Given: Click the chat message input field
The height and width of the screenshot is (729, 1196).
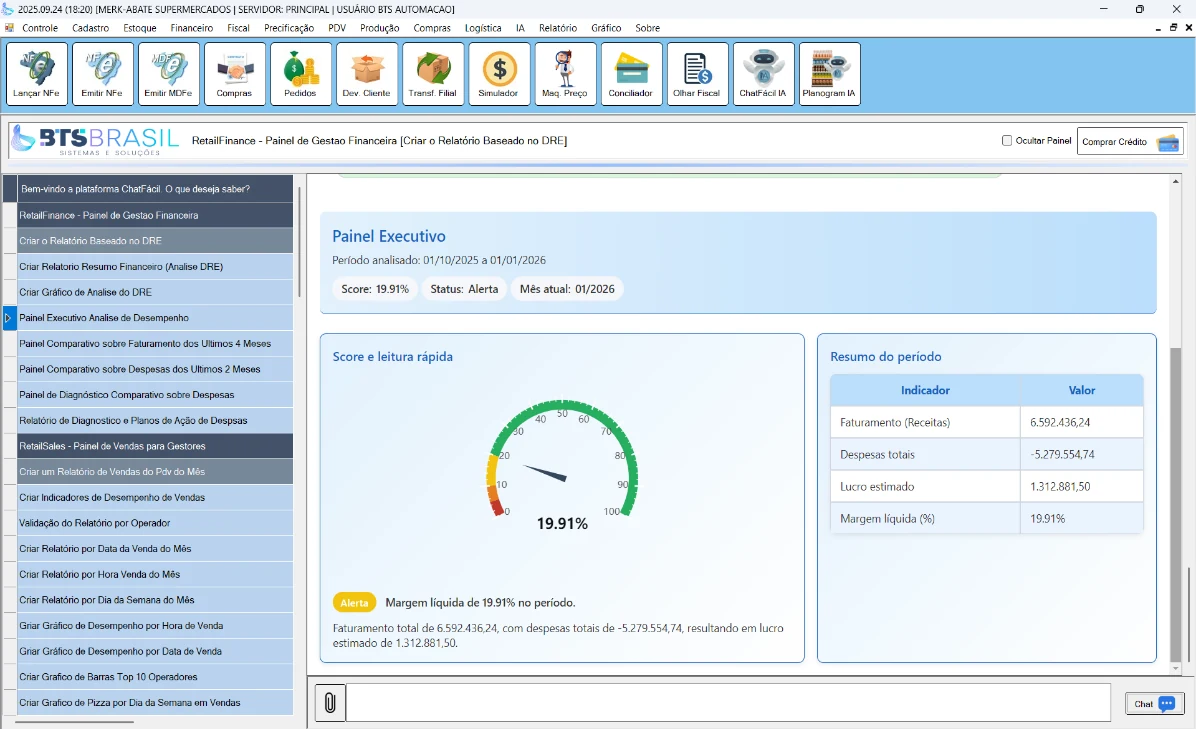Looking at the screenshot, I should point(728,702).
